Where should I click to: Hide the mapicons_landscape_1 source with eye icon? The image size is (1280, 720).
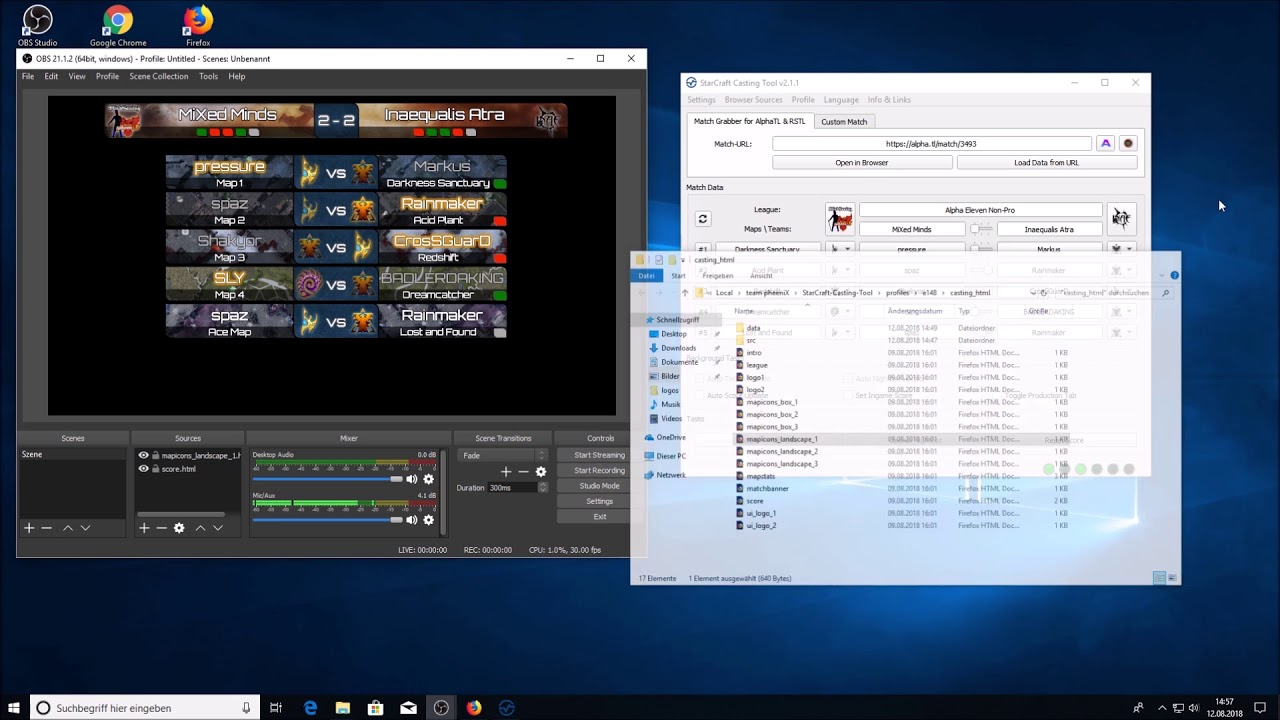[x=143, y=456]
